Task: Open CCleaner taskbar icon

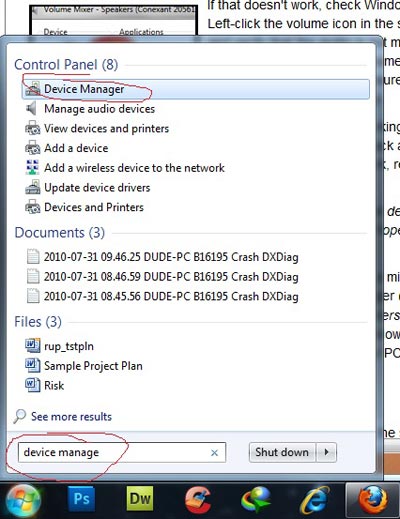Action: tap(198, 499)
